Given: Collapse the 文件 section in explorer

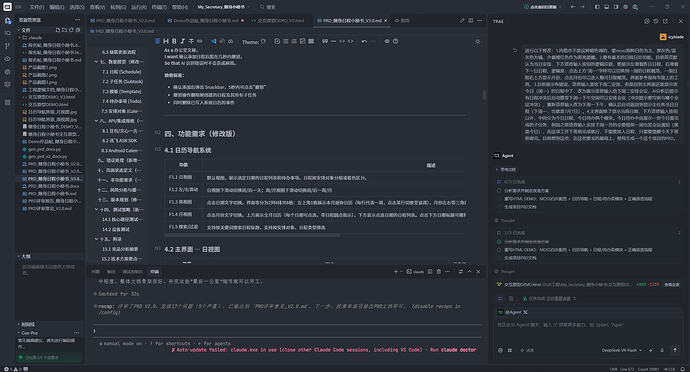Looking at the screenshot, I should (19, 30).
